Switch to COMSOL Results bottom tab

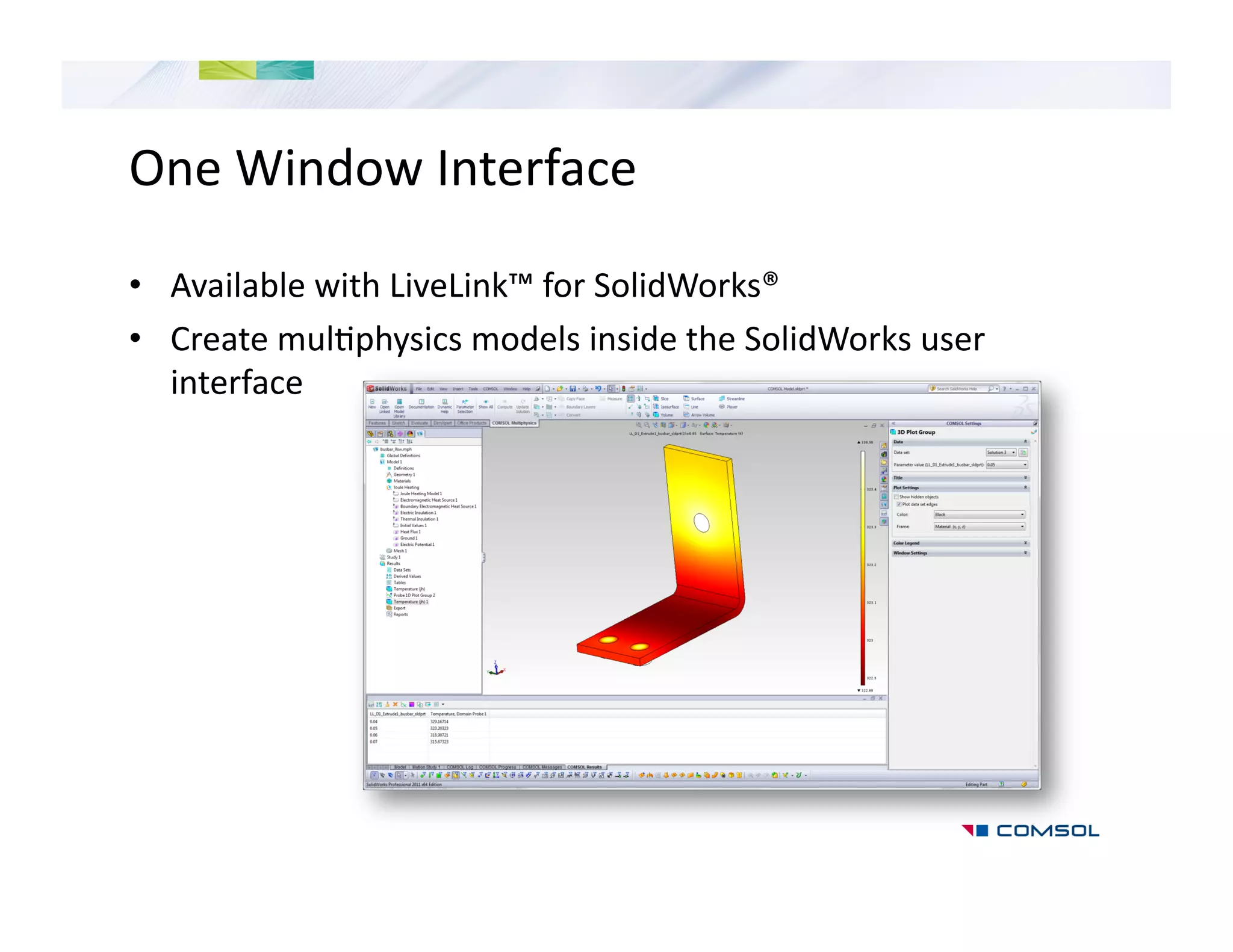point(584,767)
